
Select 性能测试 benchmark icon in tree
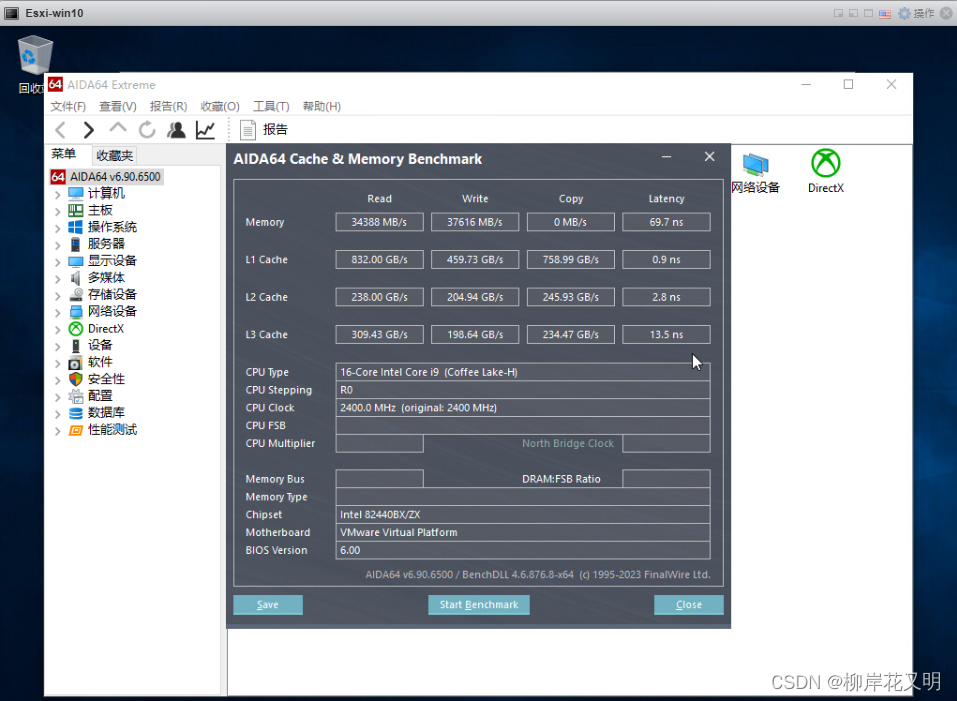(76, 430)
